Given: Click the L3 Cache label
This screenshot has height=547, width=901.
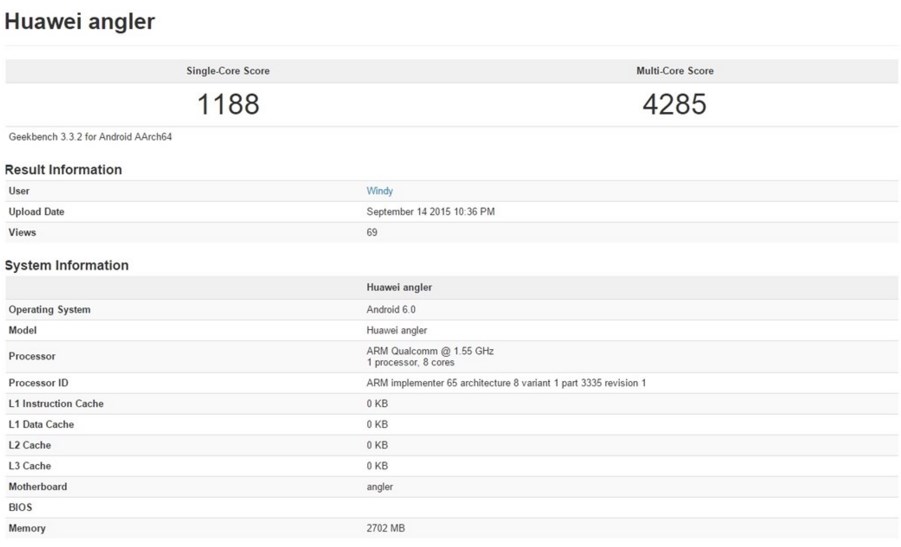Looking at the screenshot, I should coord(30,465).
